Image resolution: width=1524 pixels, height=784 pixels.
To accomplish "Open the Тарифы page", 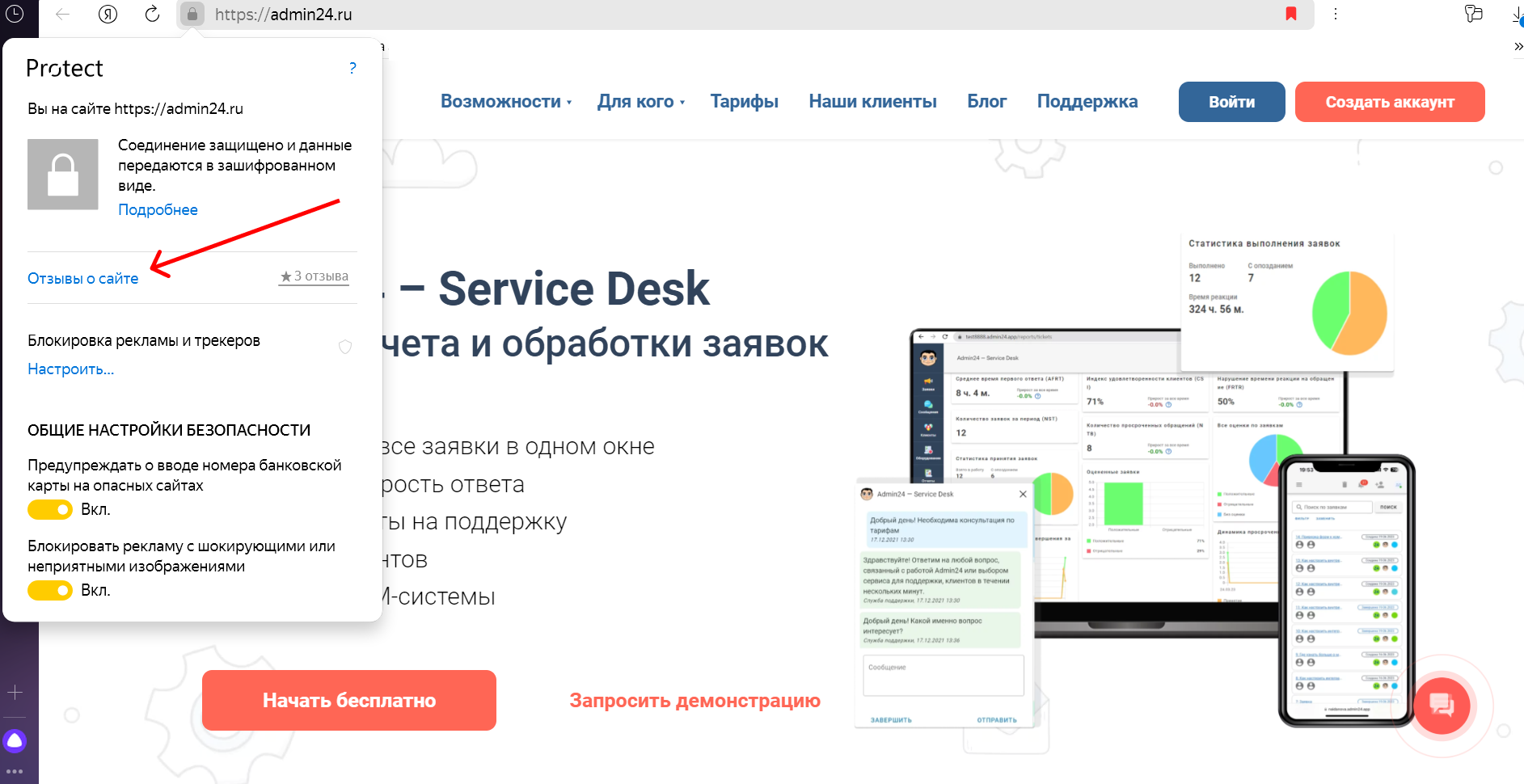I will 745,102.
